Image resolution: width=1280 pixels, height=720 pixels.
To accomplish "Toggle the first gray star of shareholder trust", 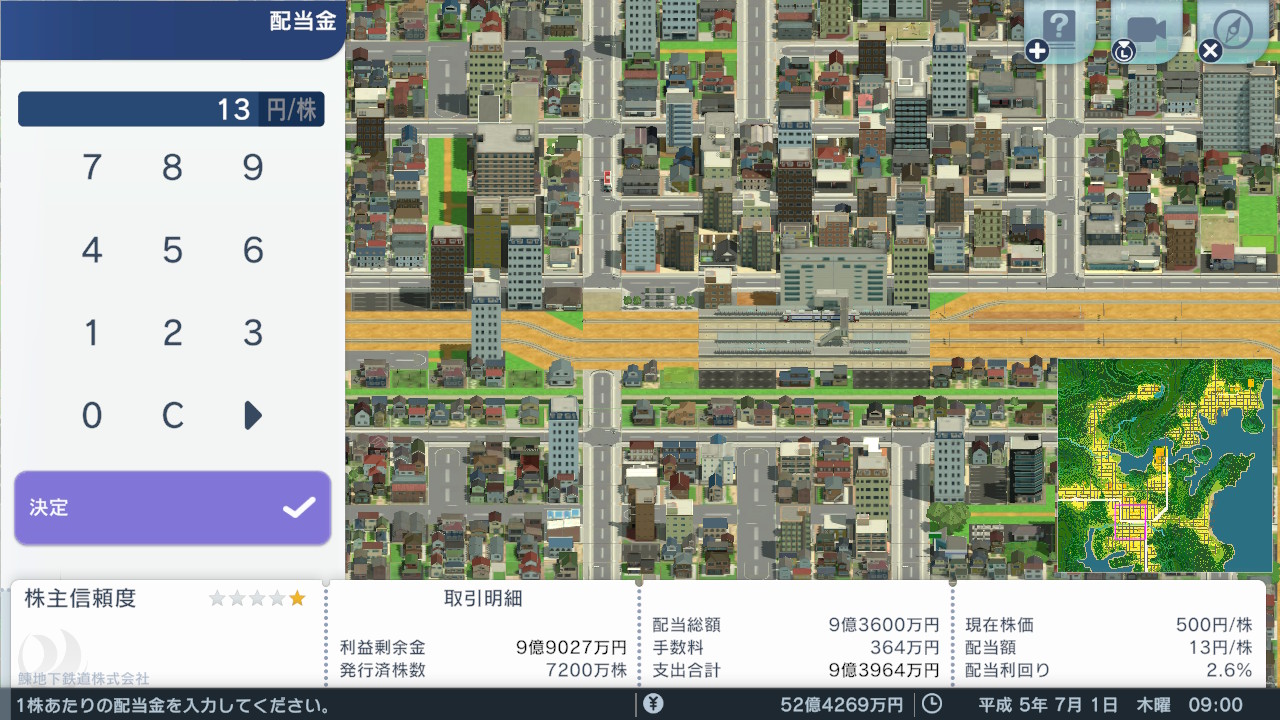I will click(215, 597).
